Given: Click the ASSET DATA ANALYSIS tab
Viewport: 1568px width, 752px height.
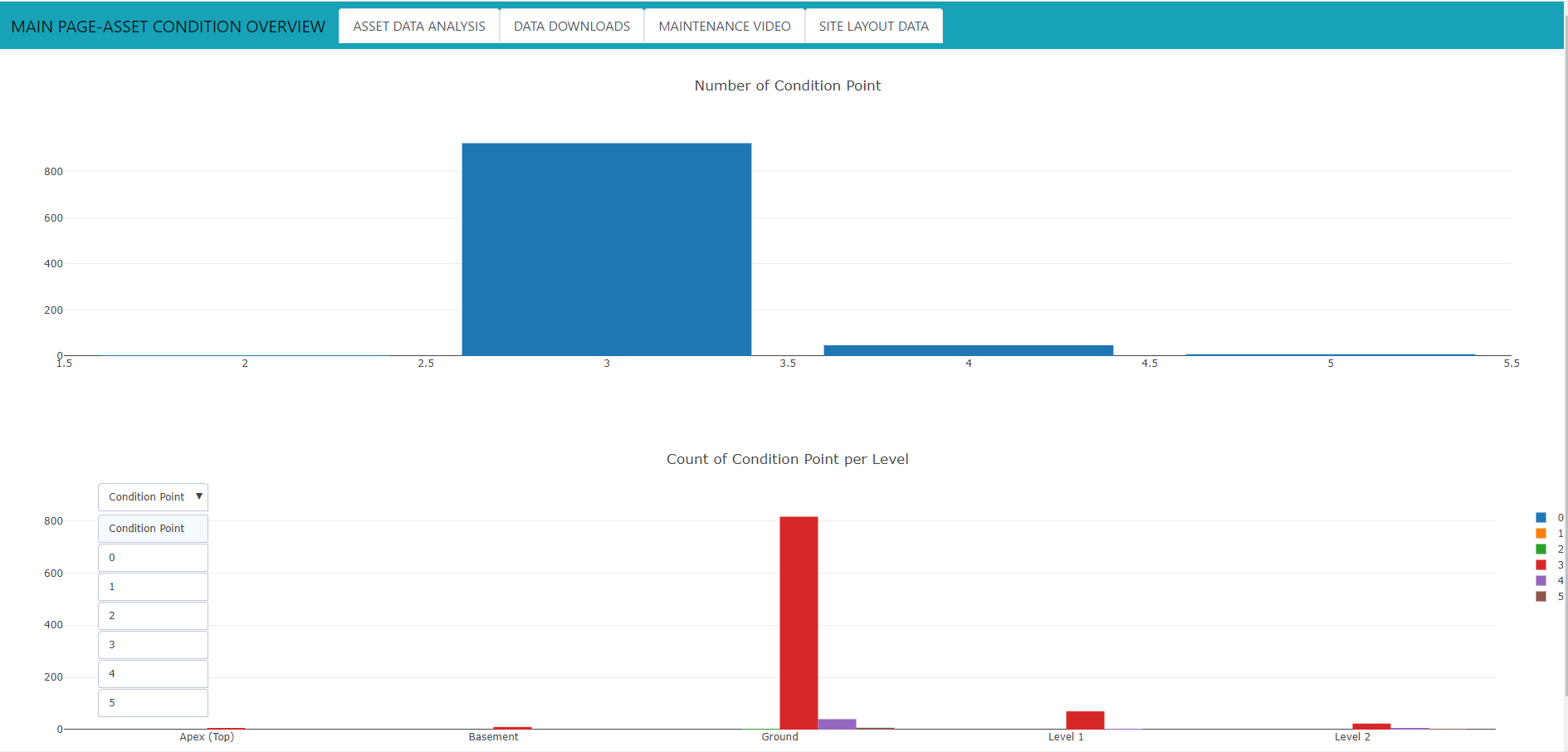Looking at the screenshot, I should [418, 26].
